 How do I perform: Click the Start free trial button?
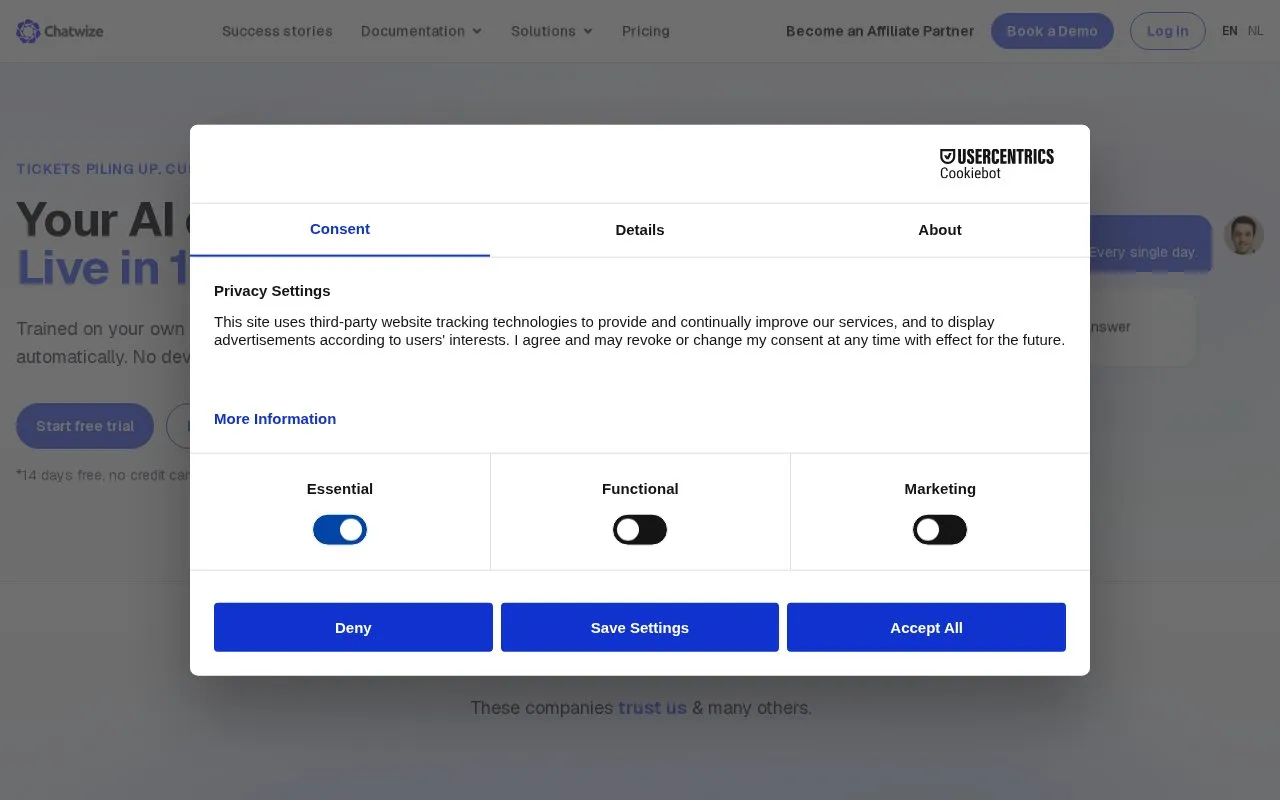[85, 426]
